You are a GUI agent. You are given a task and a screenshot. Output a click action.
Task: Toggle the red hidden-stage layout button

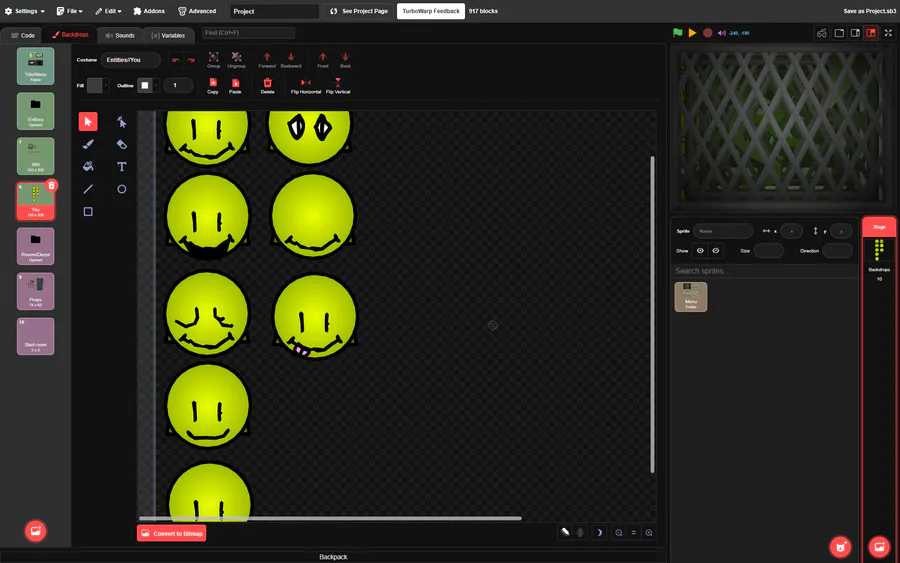871,33
